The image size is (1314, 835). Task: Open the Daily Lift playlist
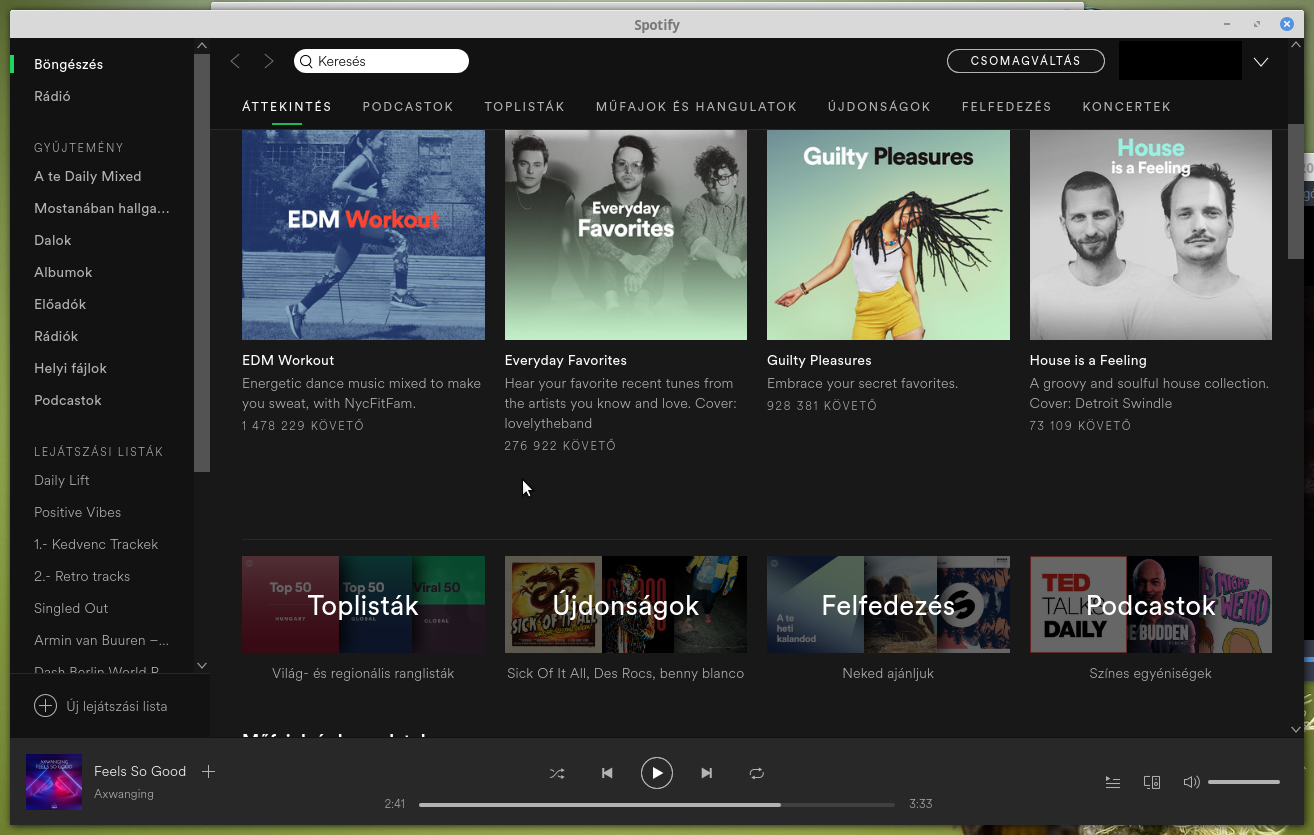click(x=62, y=480)
